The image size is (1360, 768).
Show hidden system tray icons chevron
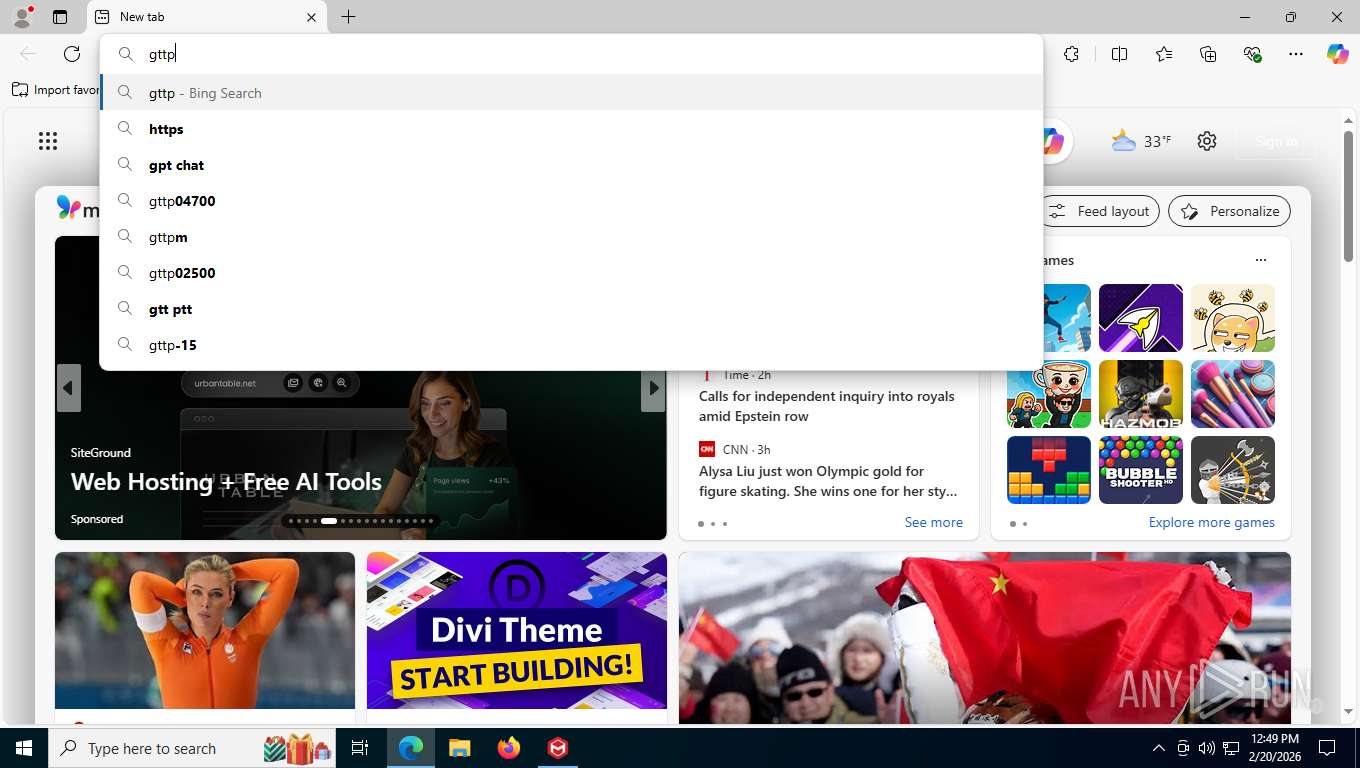[x=1159, y=748]
